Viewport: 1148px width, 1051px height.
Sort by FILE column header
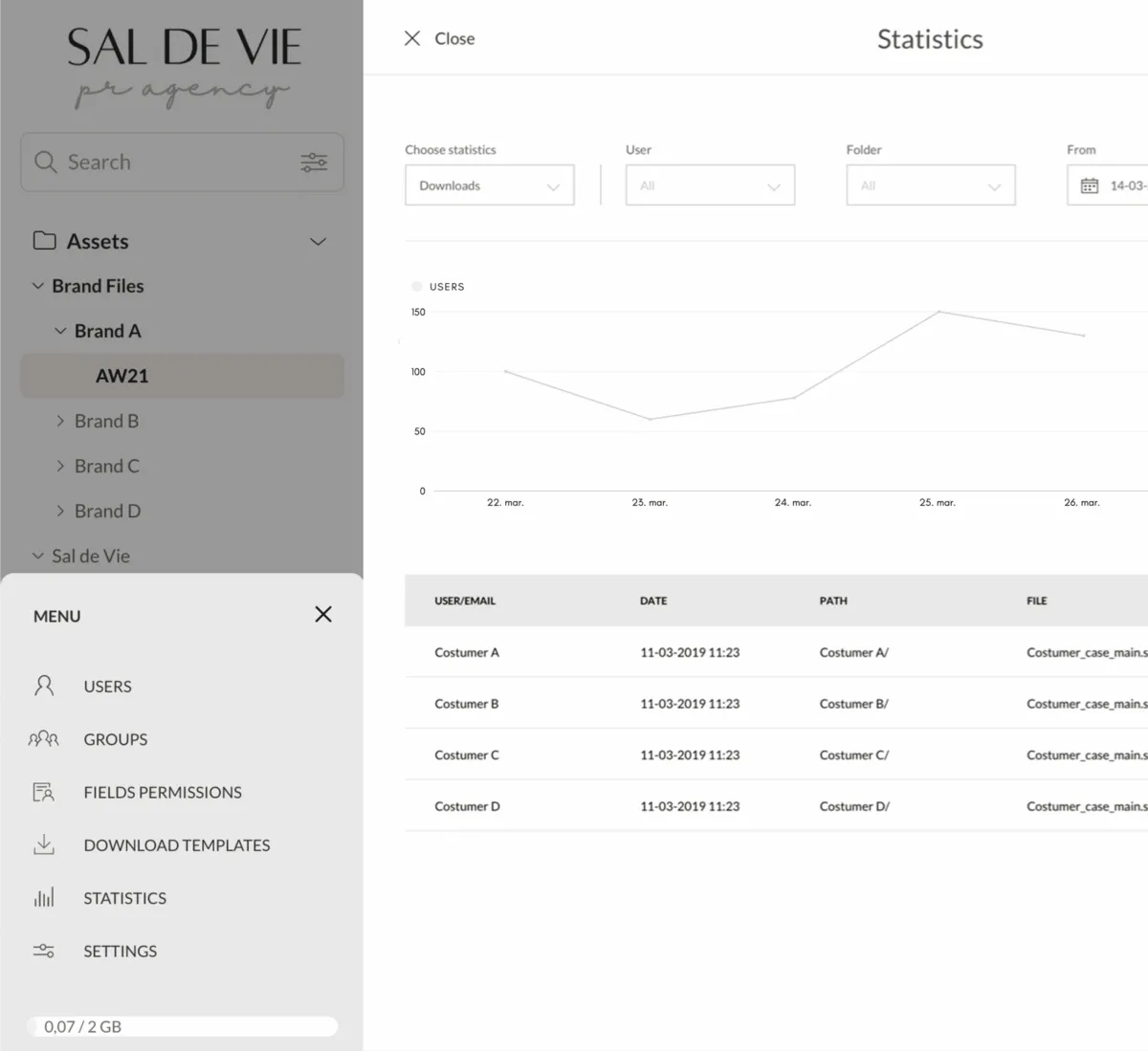pyautogui.click(x=1037, y=601)
